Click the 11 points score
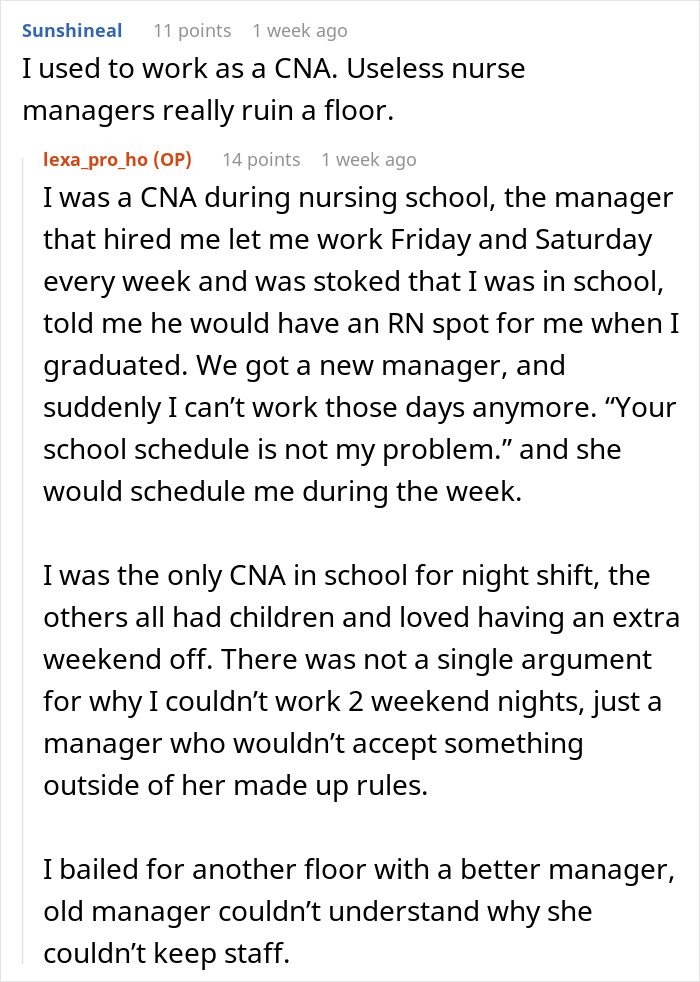This screenshot has width=700, height=982. tap(192, 31)
